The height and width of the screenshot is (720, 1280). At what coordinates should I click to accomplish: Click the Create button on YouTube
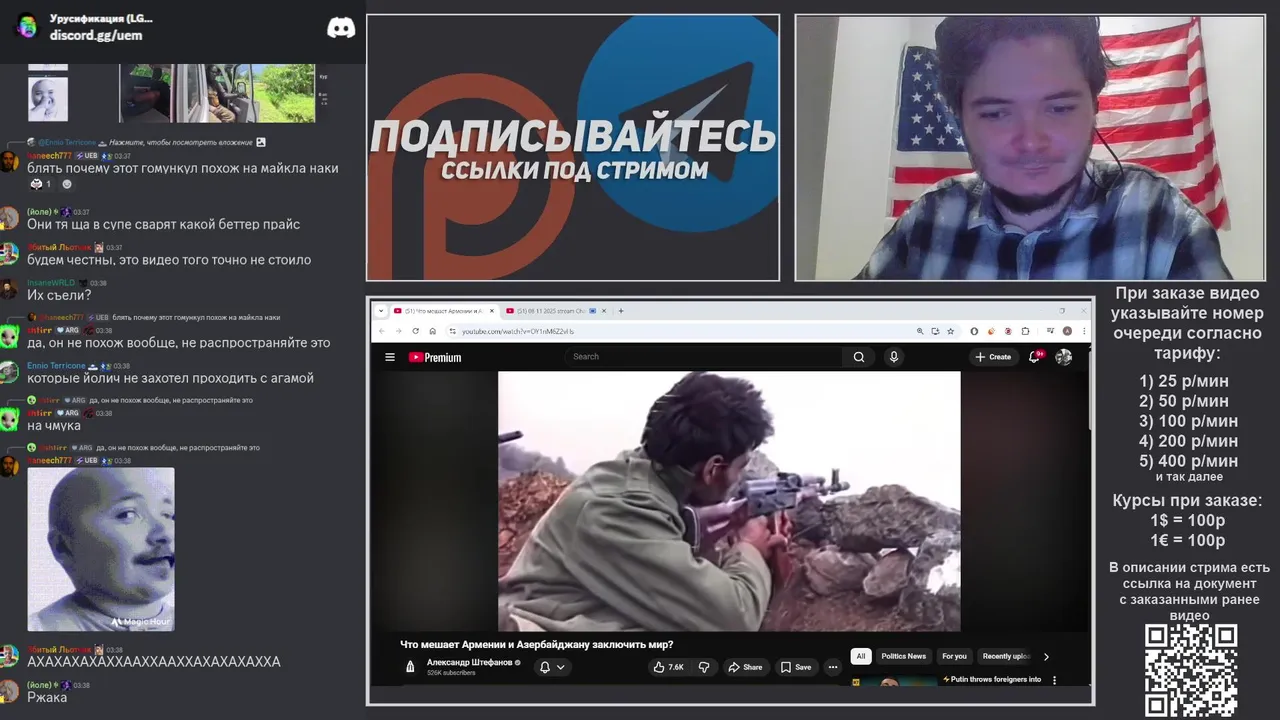993,357
